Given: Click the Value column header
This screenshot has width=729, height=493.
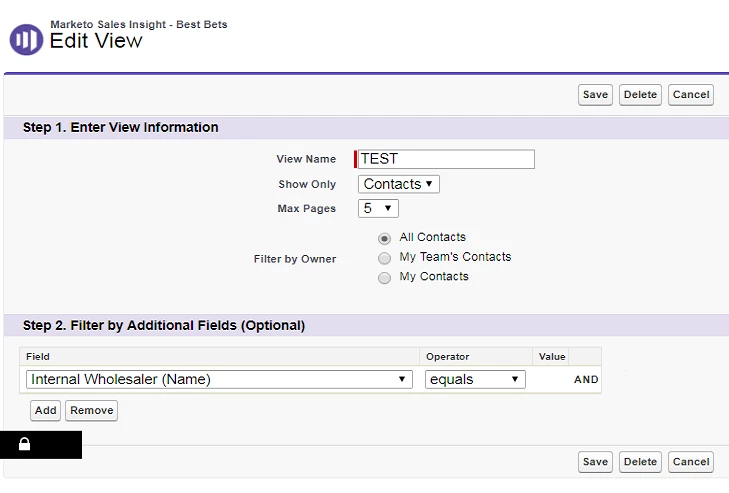Looking at the screenshot, I should pyautogui.click(x=552, y=357).
